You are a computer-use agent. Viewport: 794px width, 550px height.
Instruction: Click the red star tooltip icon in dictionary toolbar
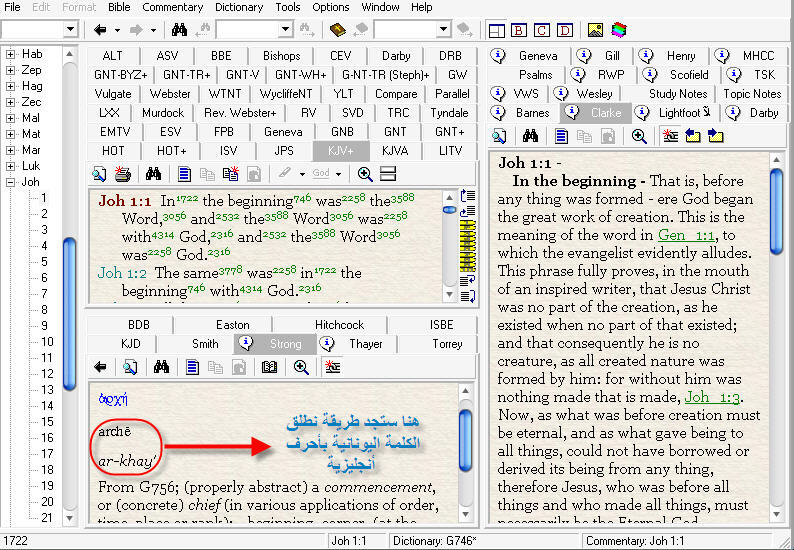[x=332, y=367]
